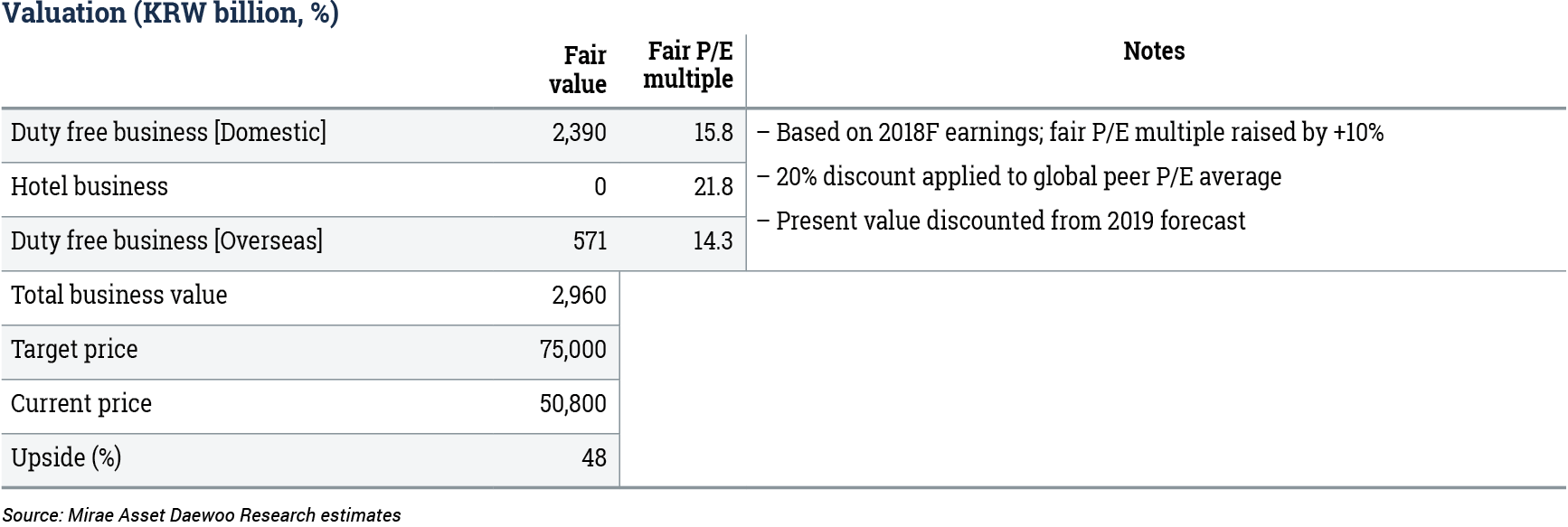
Task: Click the 2019 forecast present value note
Action: pyautogui.click(x=1001, y=221)
